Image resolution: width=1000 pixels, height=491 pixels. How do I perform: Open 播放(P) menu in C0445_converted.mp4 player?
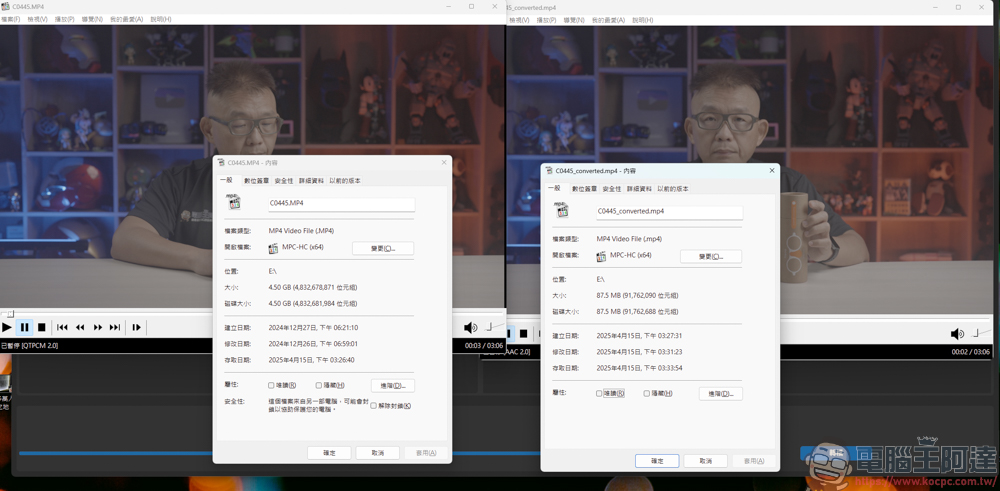(x=547, y=20)
